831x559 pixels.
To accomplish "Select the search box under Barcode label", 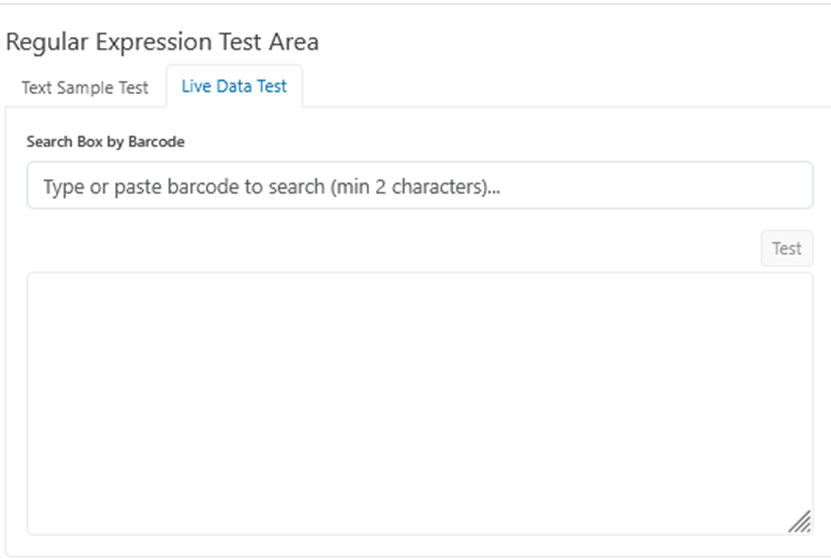I will (420, 186).
